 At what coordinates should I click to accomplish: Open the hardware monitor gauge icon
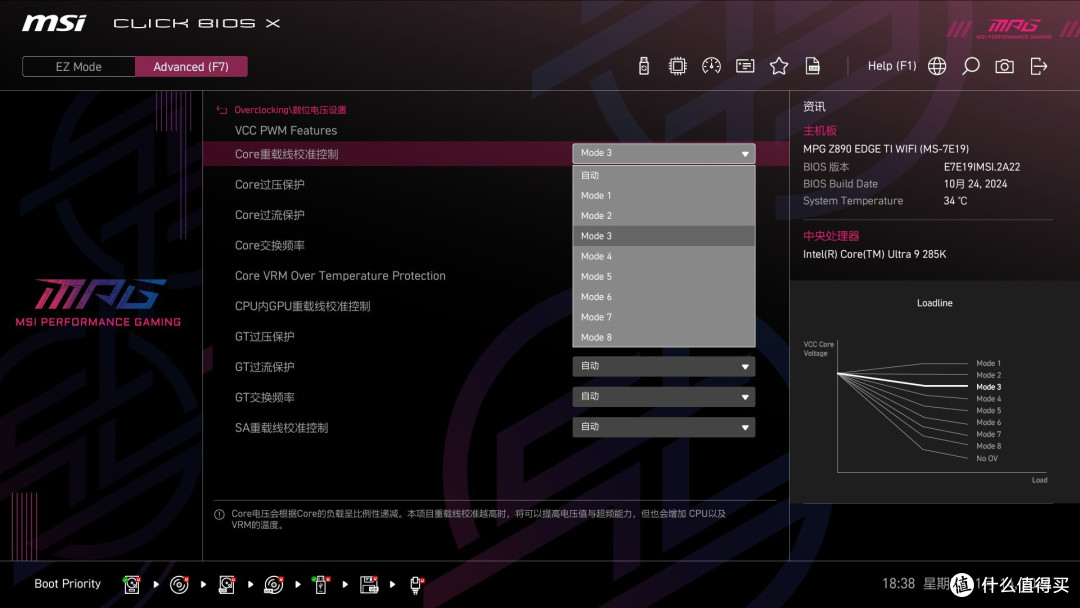(712, 66)
